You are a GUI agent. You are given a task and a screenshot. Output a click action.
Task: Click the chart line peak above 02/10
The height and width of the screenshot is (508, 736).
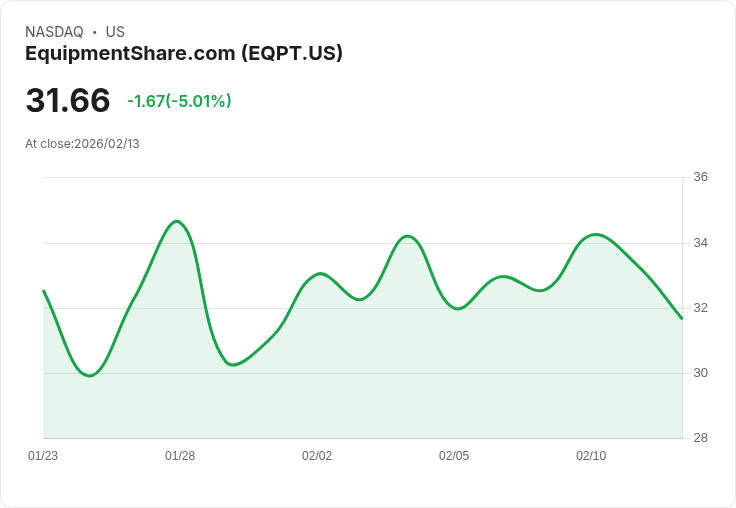coord(596,234)
